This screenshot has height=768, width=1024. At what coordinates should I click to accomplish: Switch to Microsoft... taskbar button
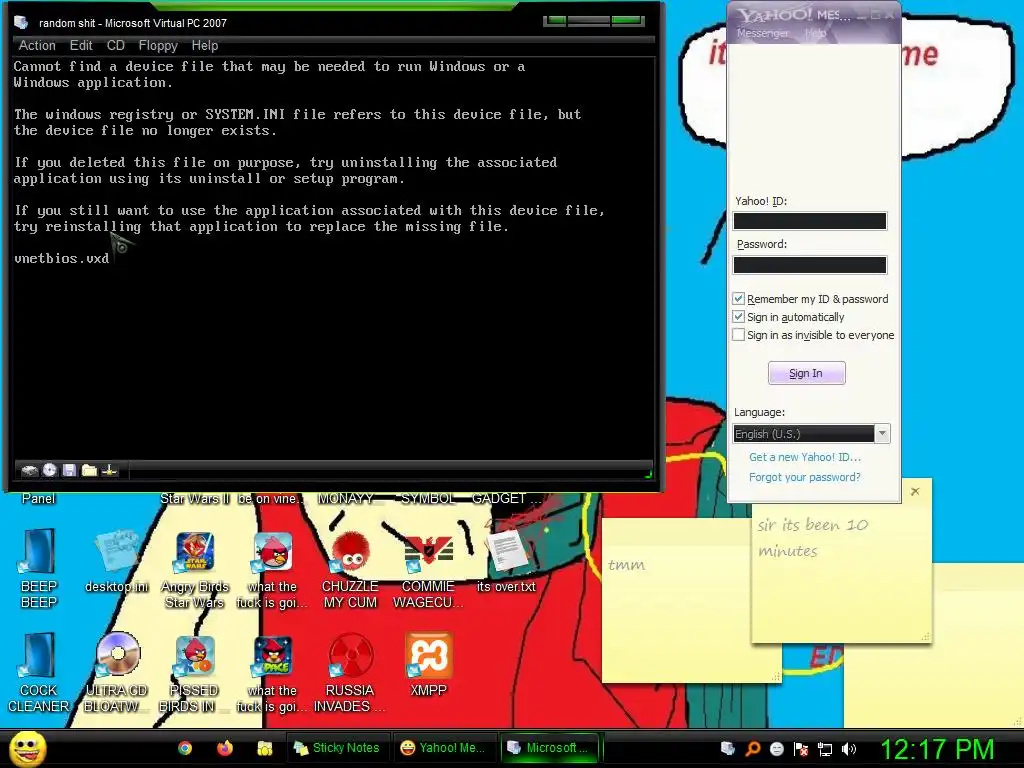550,748
